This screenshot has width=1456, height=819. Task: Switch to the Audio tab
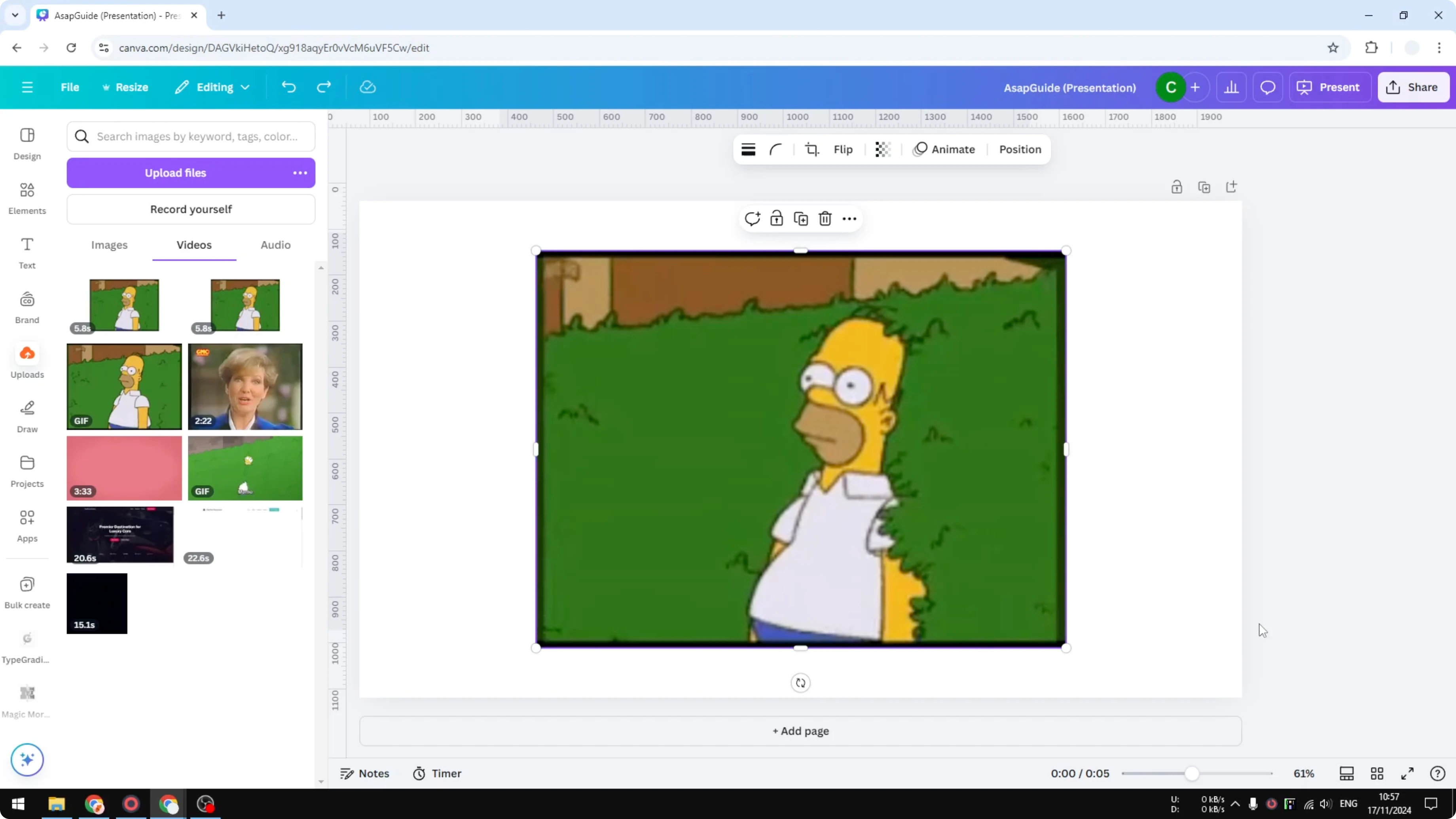click(x=275, y=245)
